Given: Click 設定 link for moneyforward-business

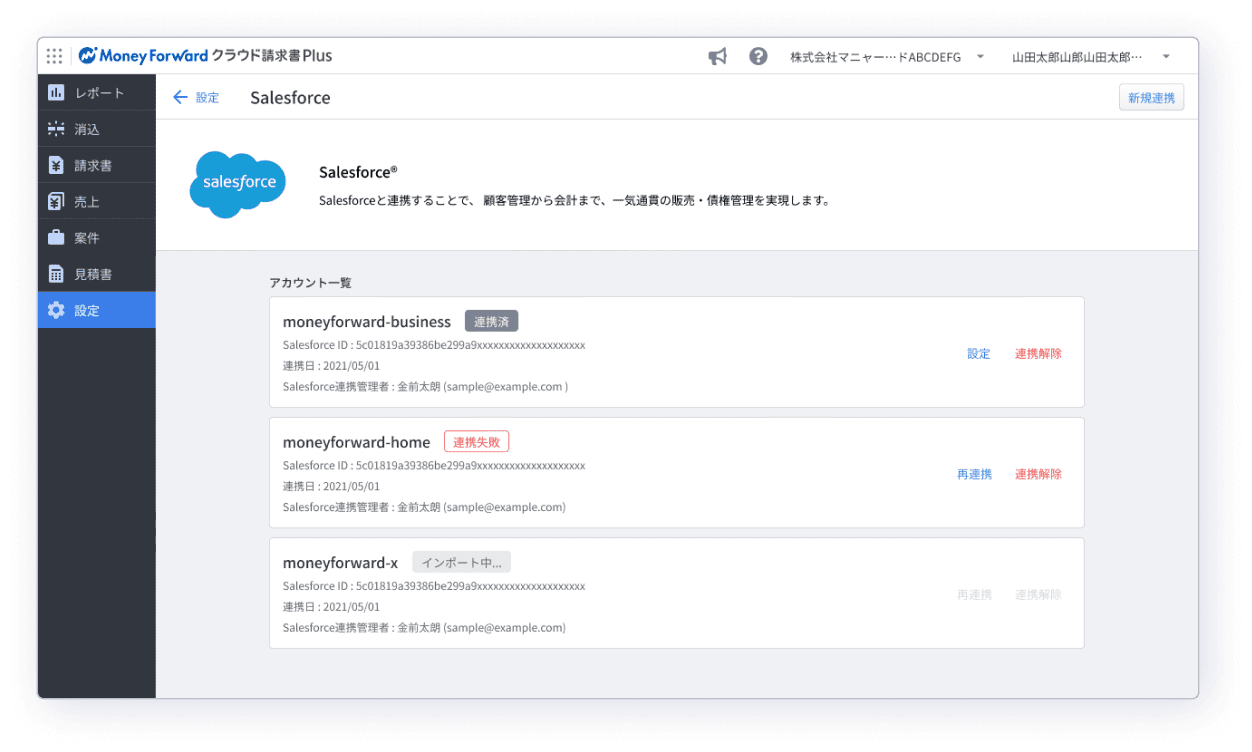Looking at the screenshot, I should (978, 354).
